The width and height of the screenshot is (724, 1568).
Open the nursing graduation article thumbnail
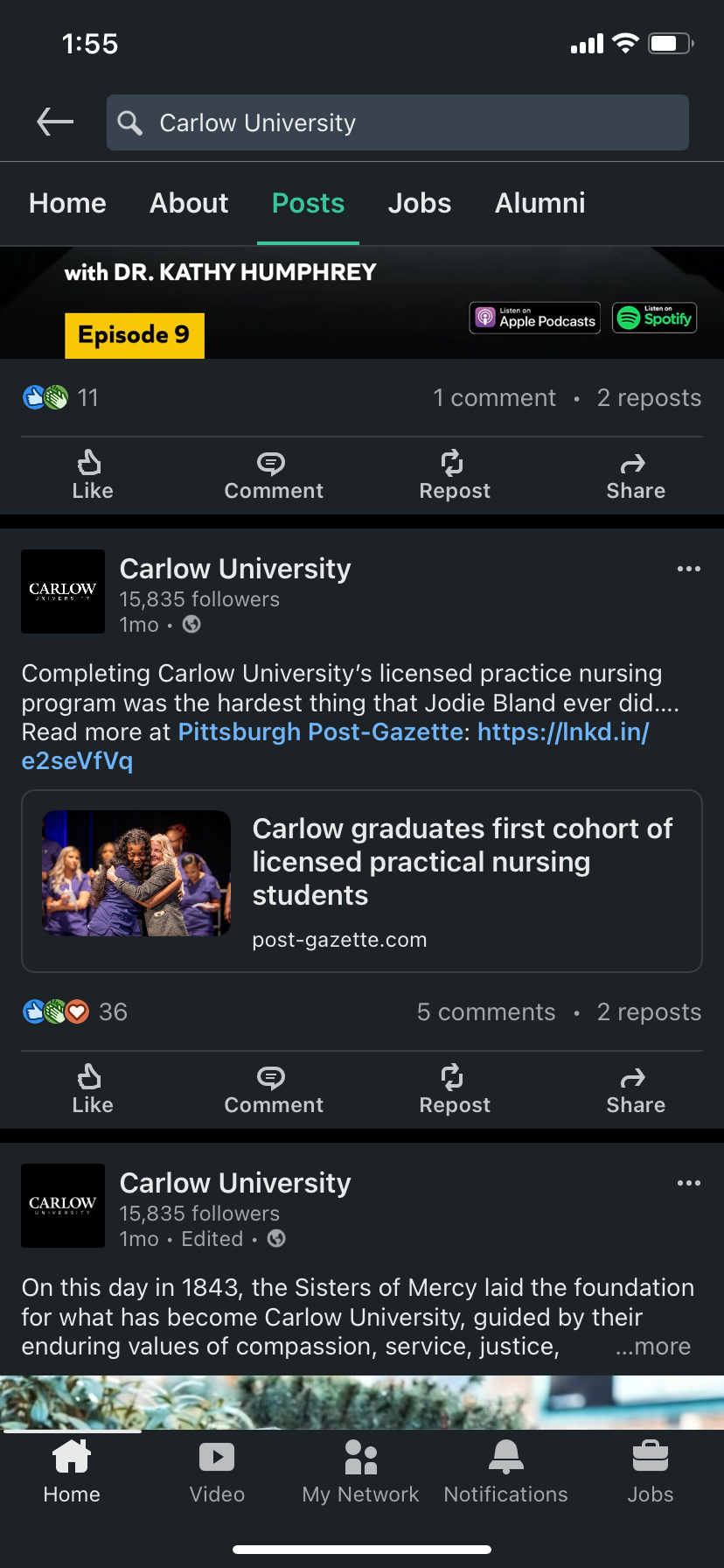(136, 873)
